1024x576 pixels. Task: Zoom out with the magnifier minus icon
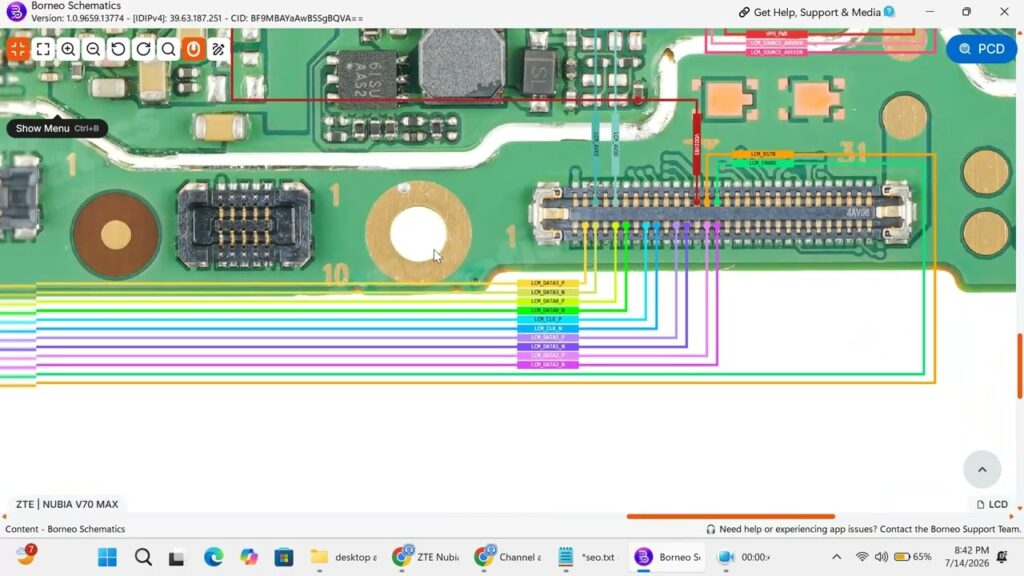coord(93,49)
